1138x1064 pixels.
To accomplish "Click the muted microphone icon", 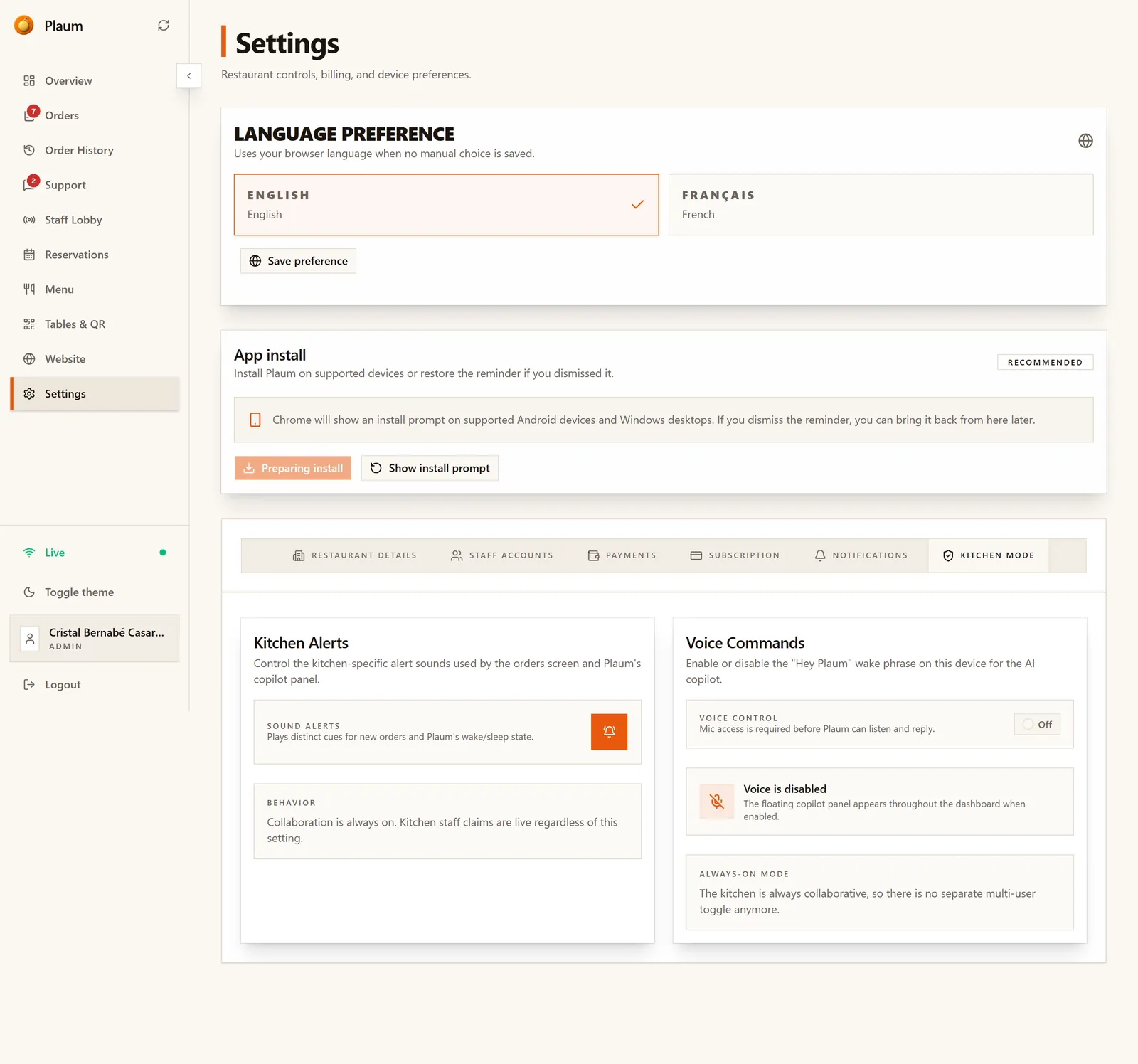I will tap(717, 802).
